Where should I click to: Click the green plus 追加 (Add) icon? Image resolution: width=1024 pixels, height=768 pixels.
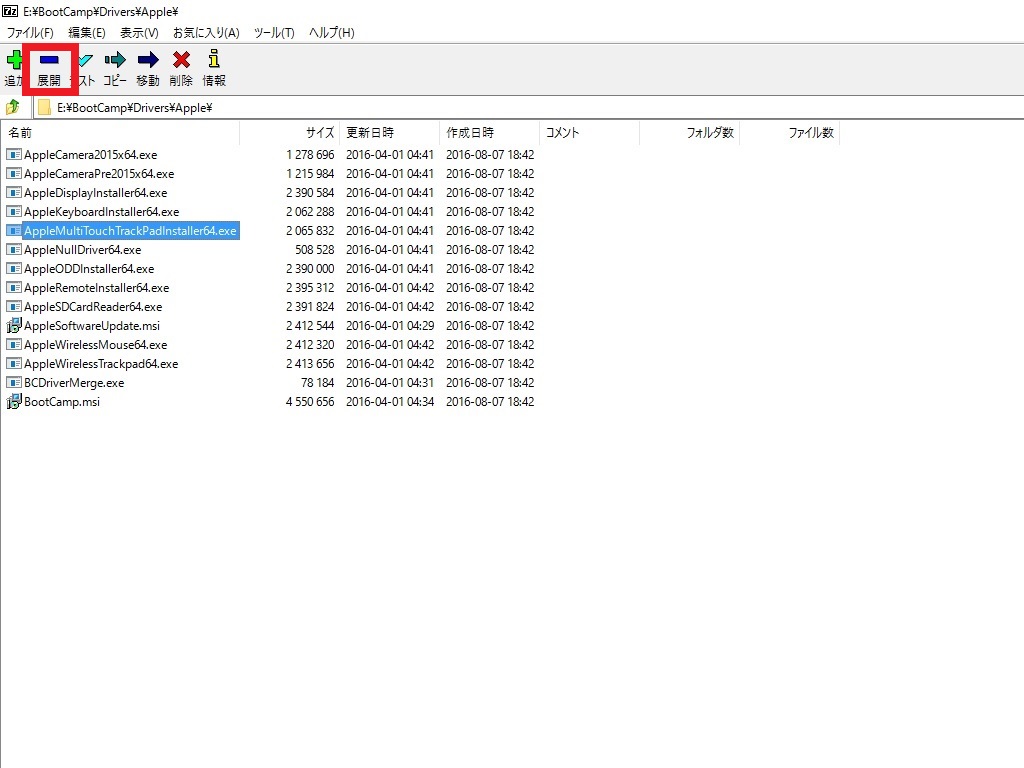14,61
